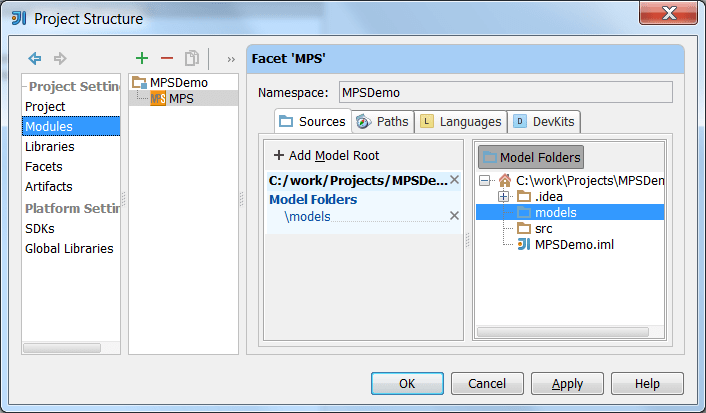706x413 pixels.
Task: Click the folder tree horizontal scrollbar
Action: 563,332
